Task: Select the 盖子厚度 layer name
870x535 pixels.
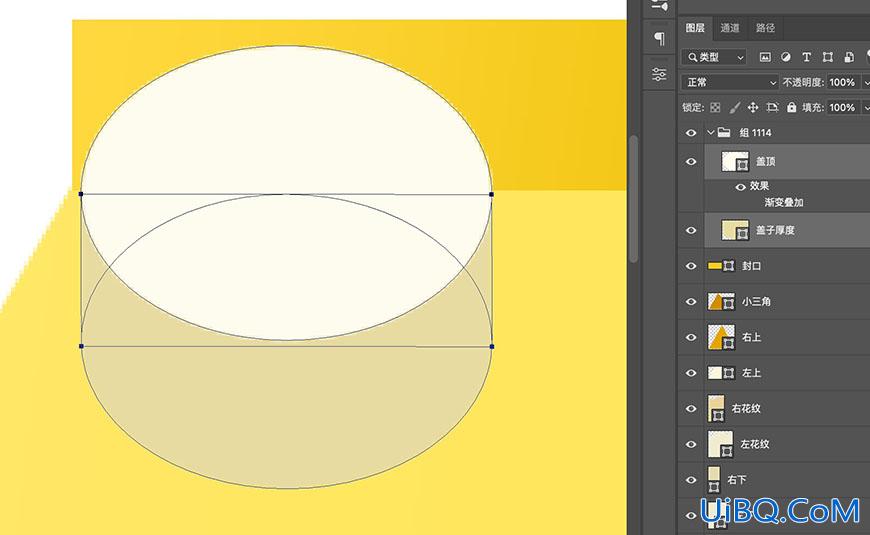Action: [x=775, y=230]
